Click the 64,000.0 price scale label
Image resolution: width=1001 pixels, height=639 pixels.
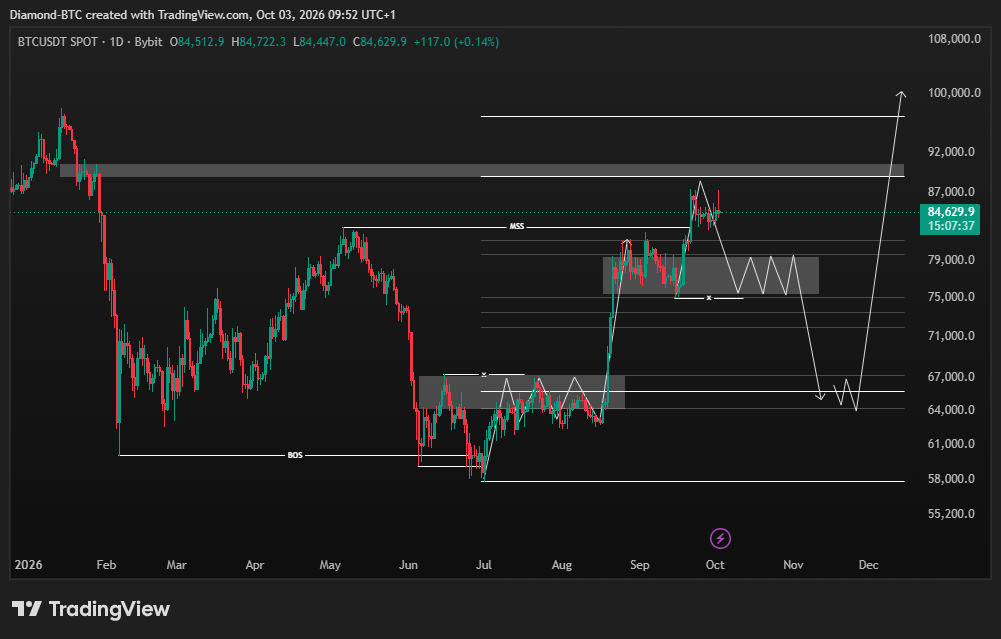tap(951, 410)
